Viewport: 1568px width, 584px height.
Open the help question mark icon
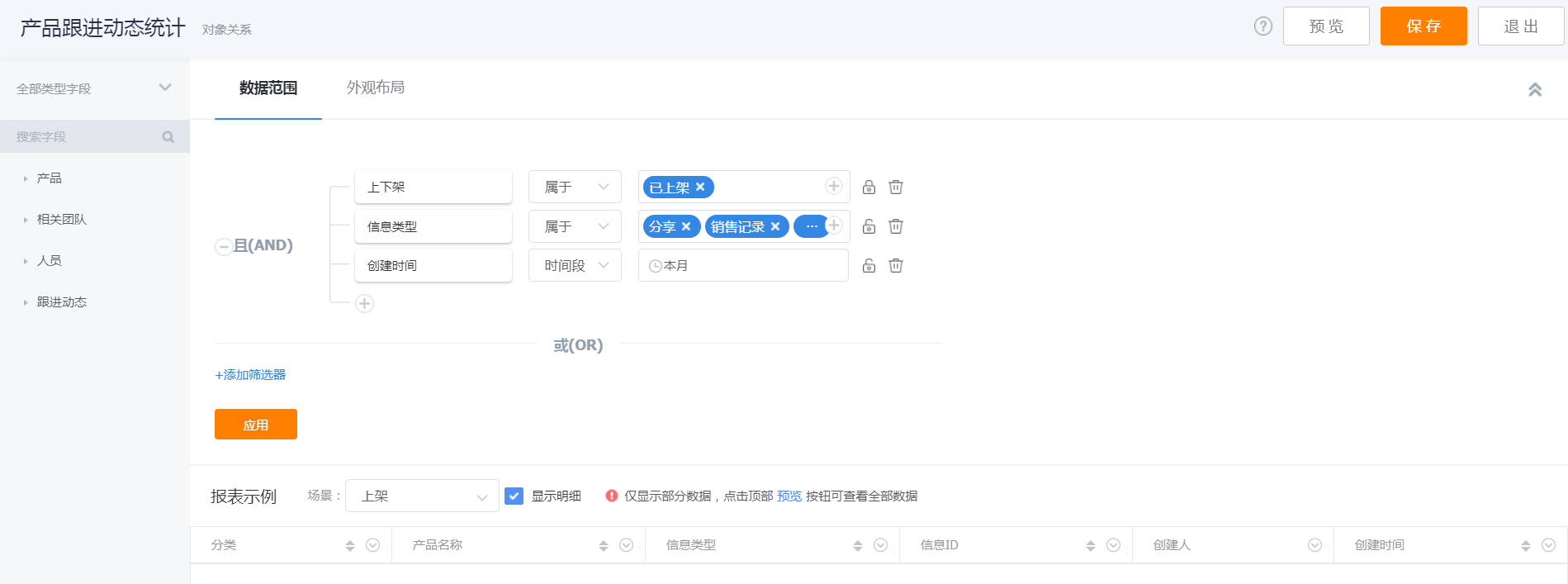[x=1262, y=26]
